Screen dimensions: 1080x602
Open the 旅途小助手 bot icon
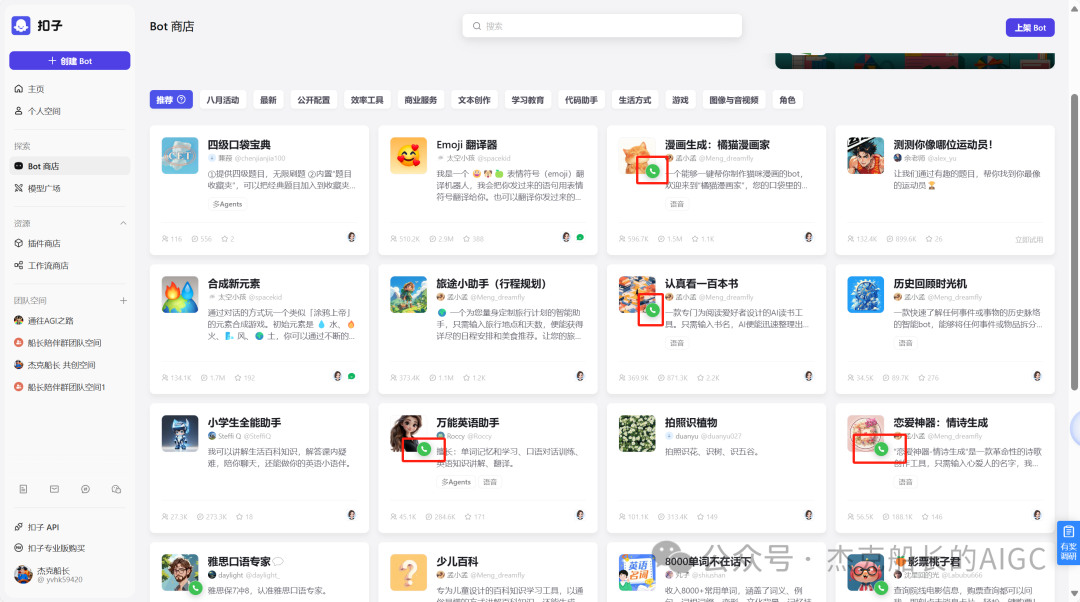(x=408, y=295)
